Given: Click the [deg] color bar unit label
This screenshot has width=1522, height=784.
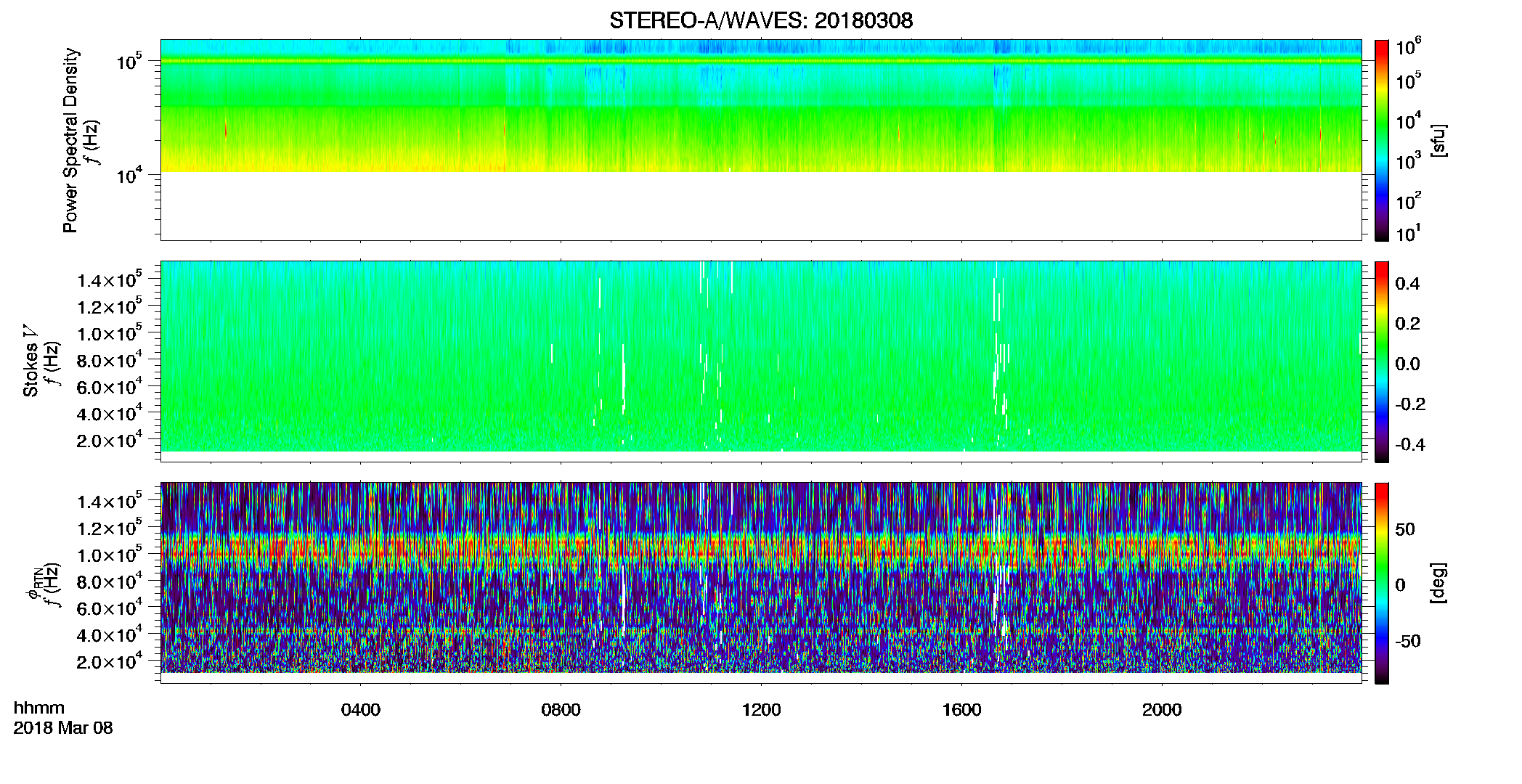Looking at the screenshot, I should [1438, 583].
